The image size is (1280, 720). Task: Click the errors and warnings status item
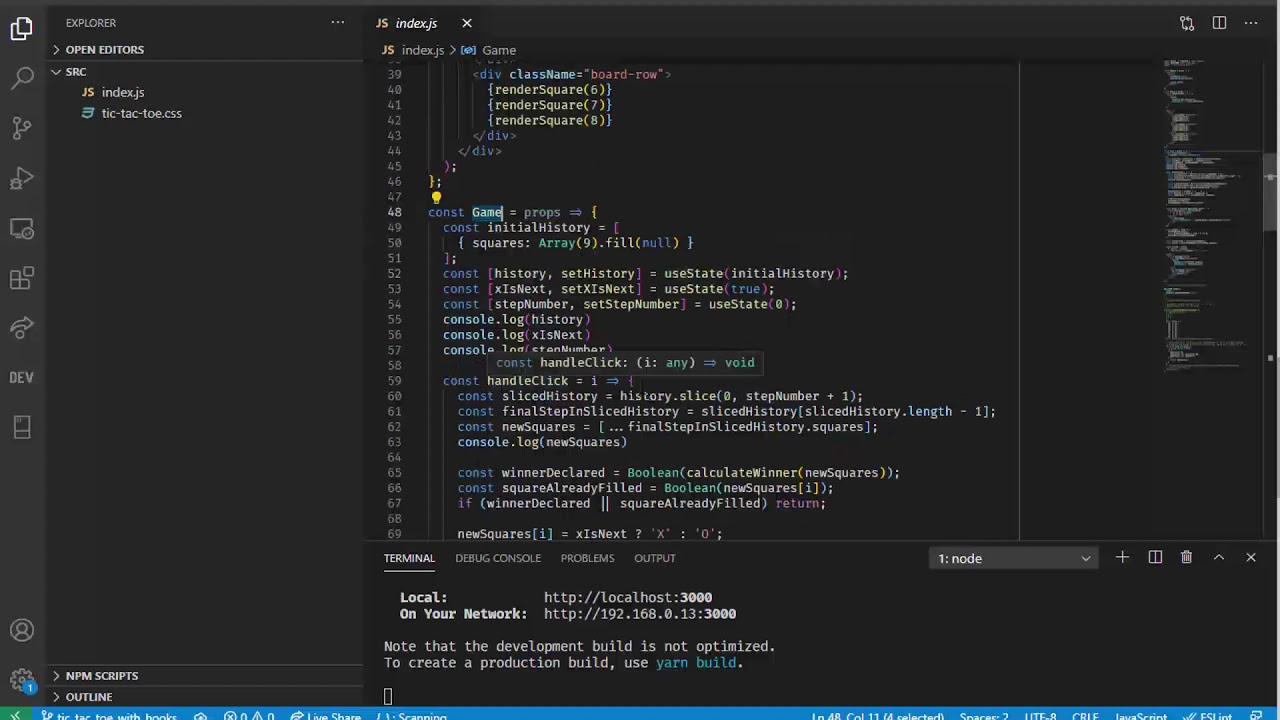(249, 716)
